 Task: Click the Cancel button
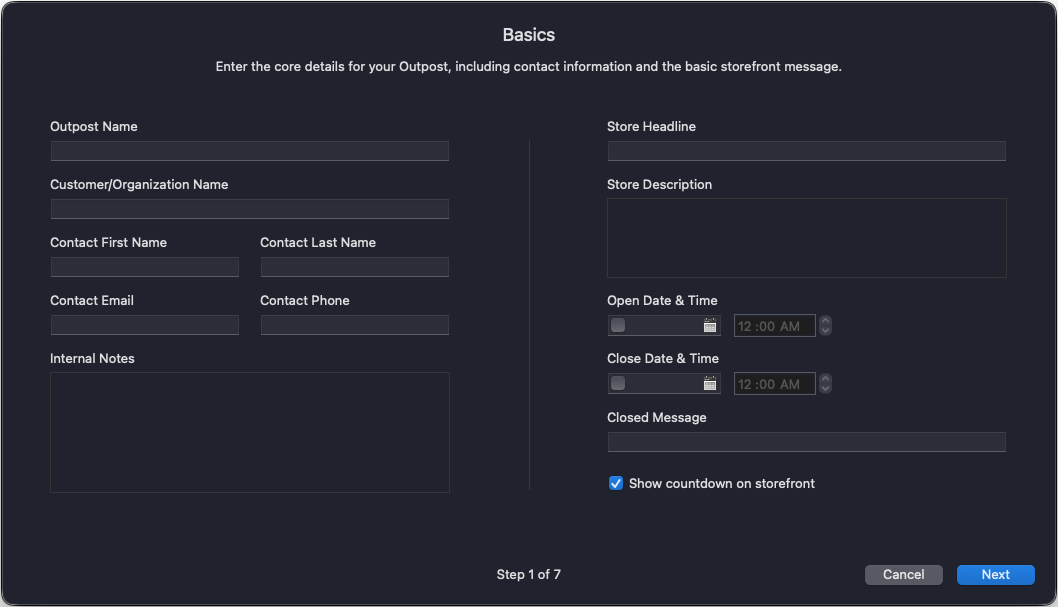pos(903,575)
